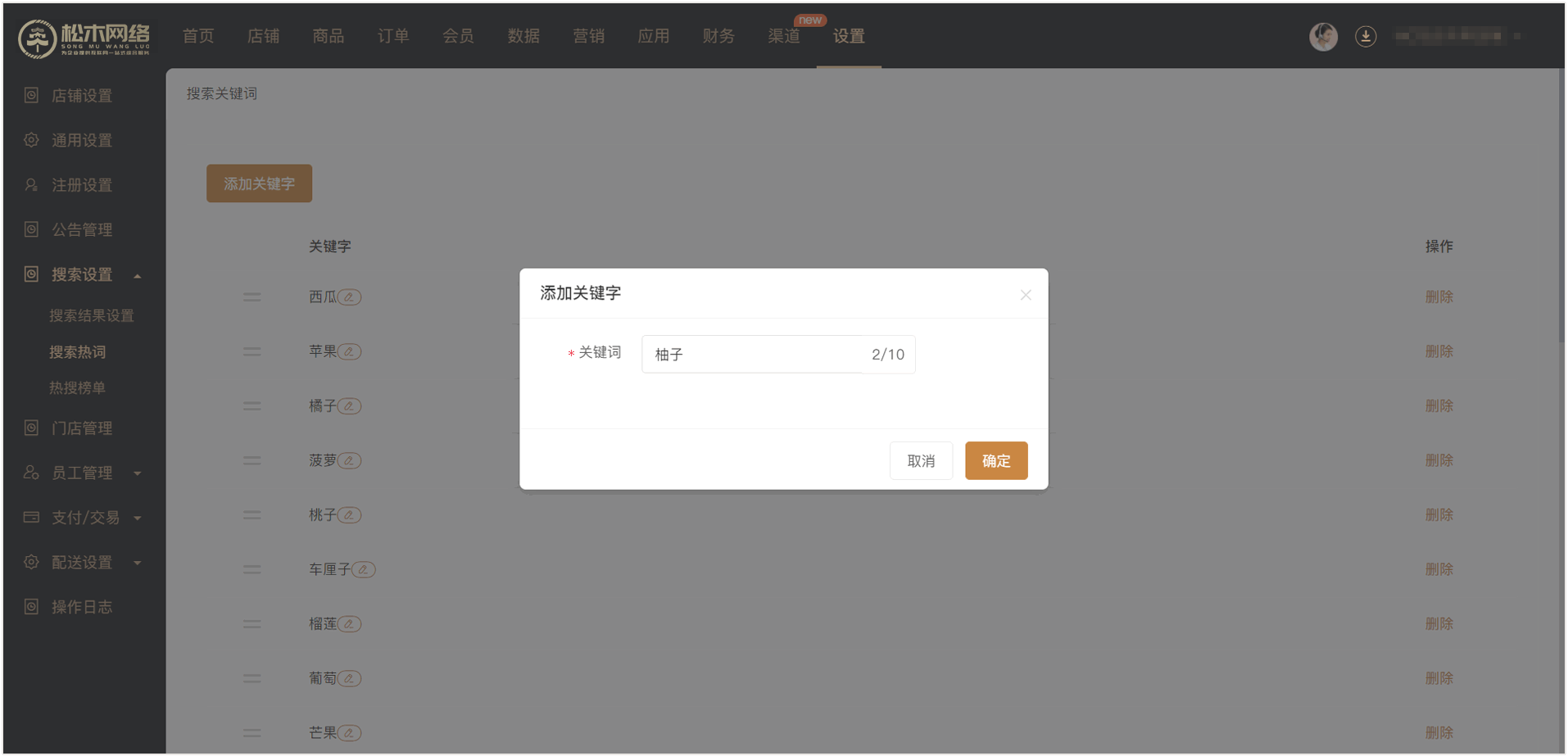Click the drag handle for the 苹果 row
Screen dimensions: 1568x756
pos(252,351)
